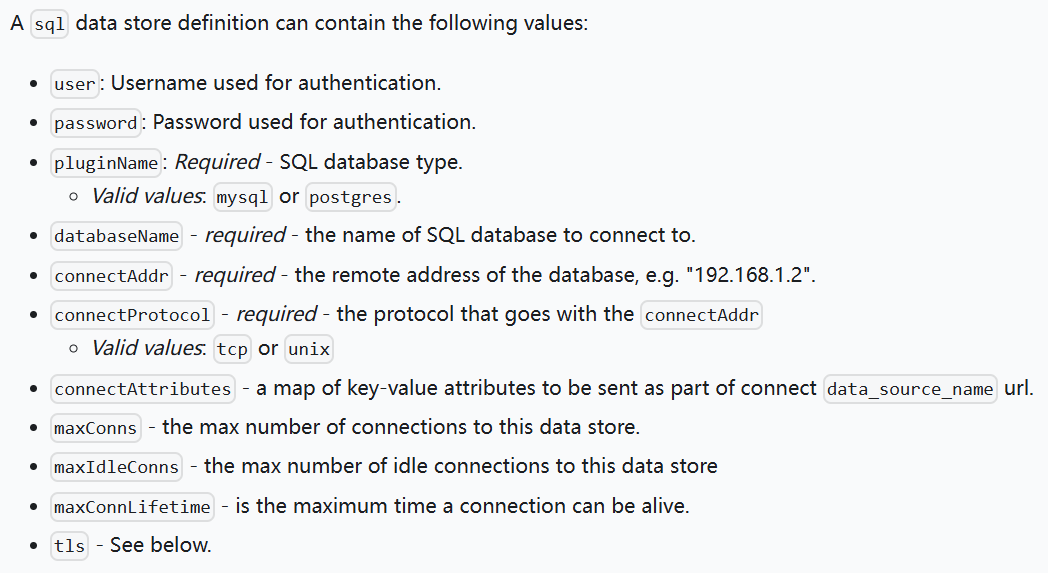Click connectAddr at the end of connectProtocol line
1048x573 pixels.
tap(701, 315)
